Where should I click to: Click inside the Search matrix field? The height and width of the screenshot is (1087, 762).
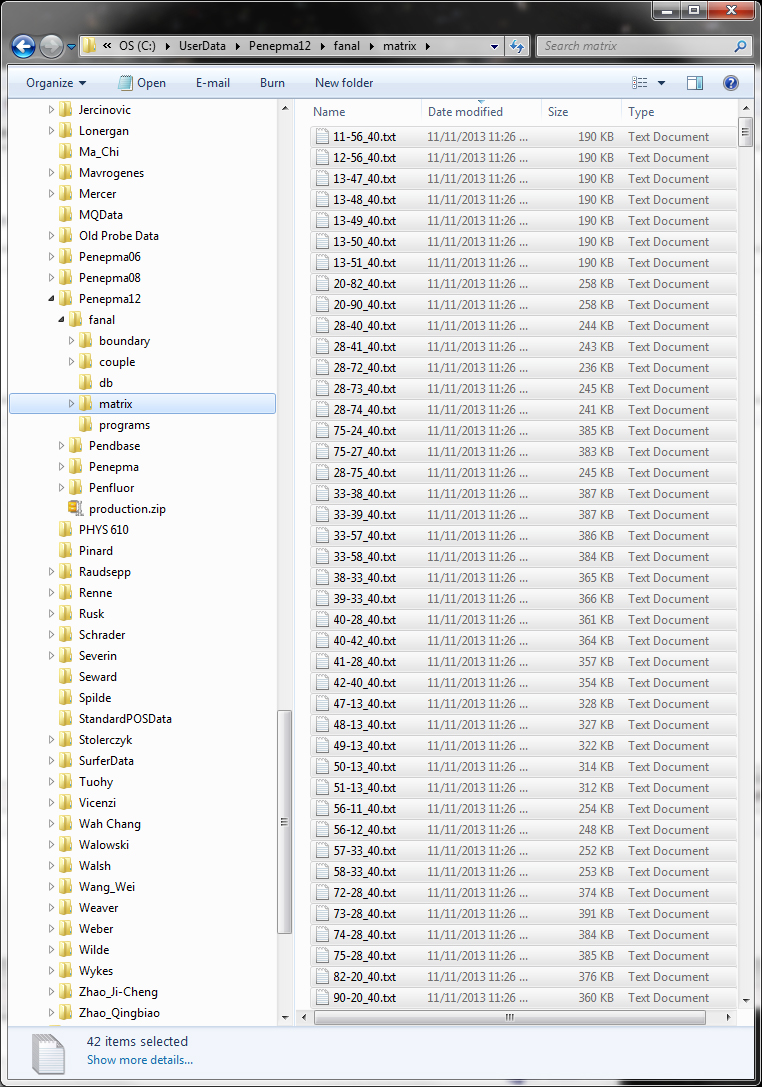click(635, 46)
